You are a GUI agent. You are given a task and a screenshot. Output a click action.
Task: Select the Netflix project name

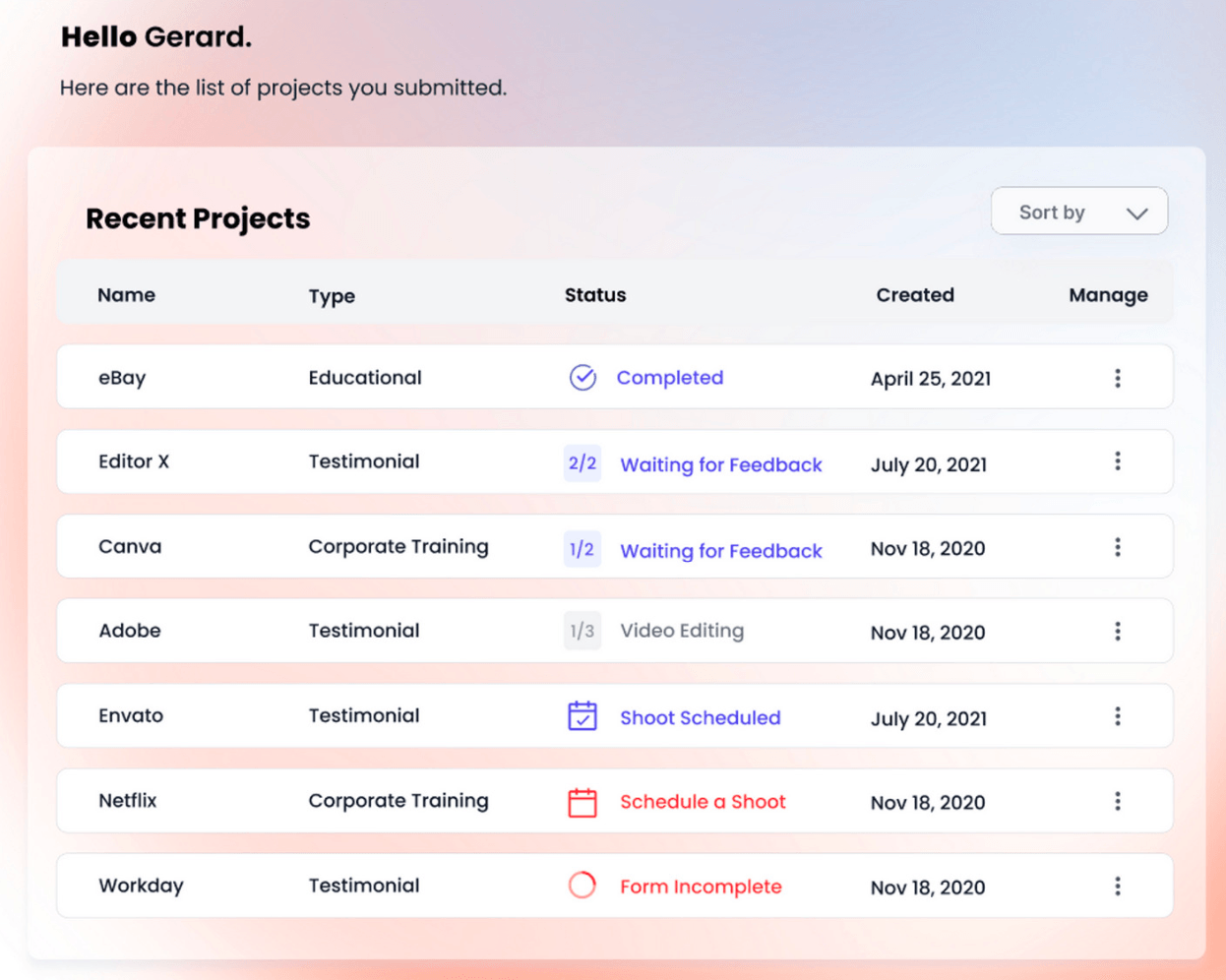[x=128, y=800]
